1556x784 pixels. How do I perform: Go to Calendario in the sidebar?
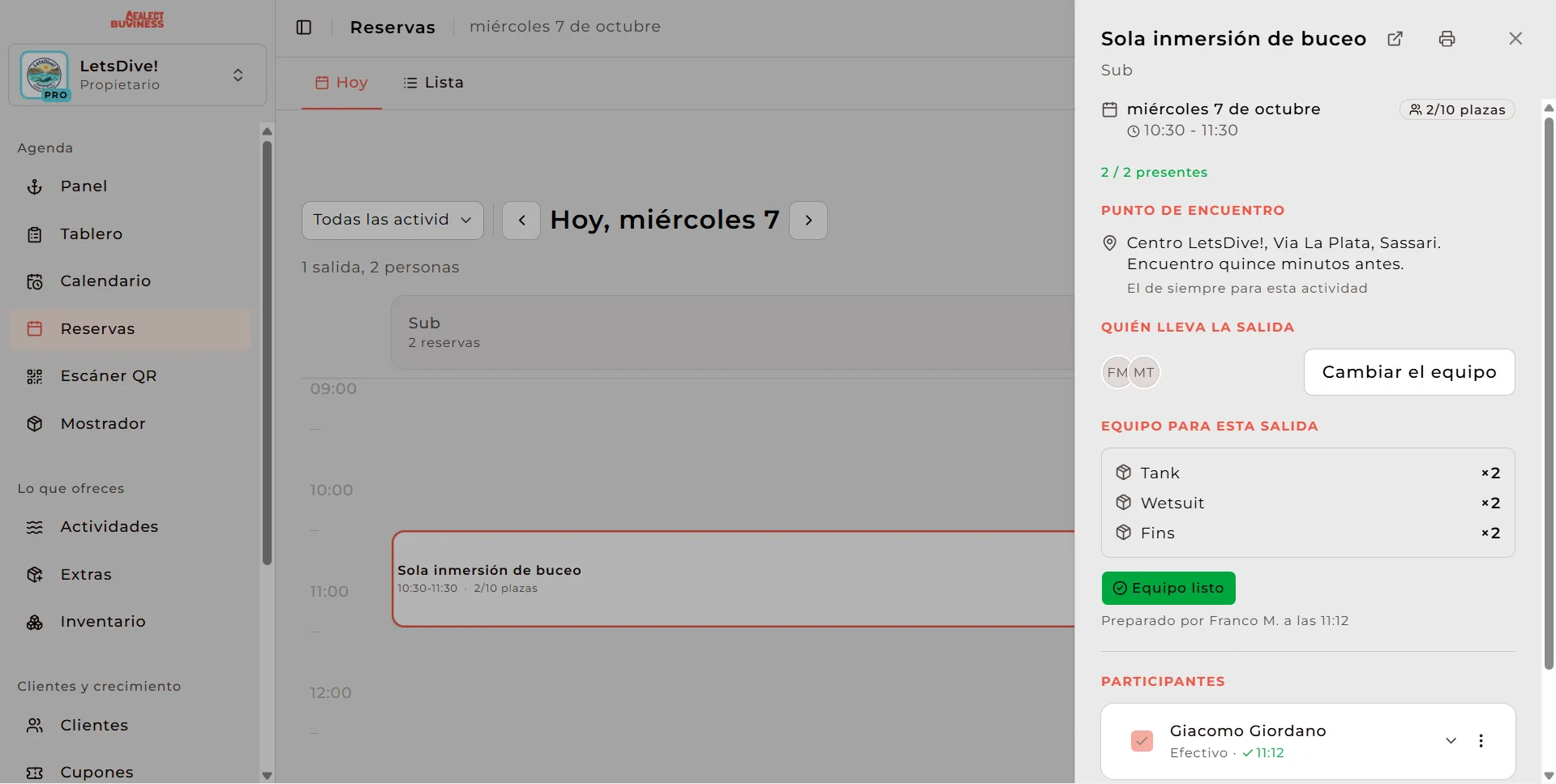130,281
